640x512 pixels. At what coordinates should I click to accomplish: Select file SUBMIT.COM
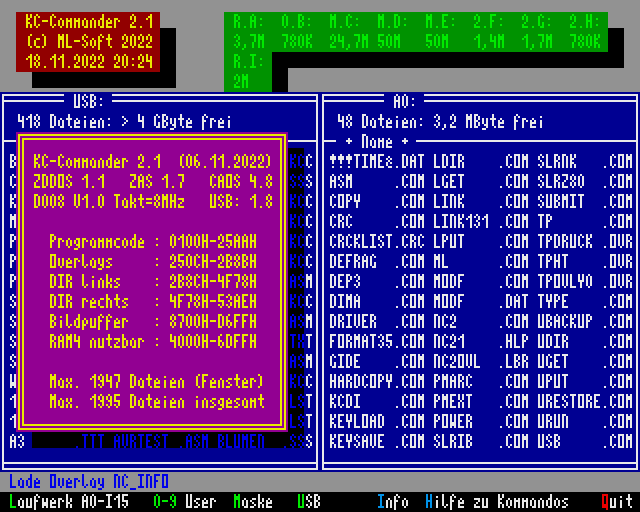pos(585,202)
